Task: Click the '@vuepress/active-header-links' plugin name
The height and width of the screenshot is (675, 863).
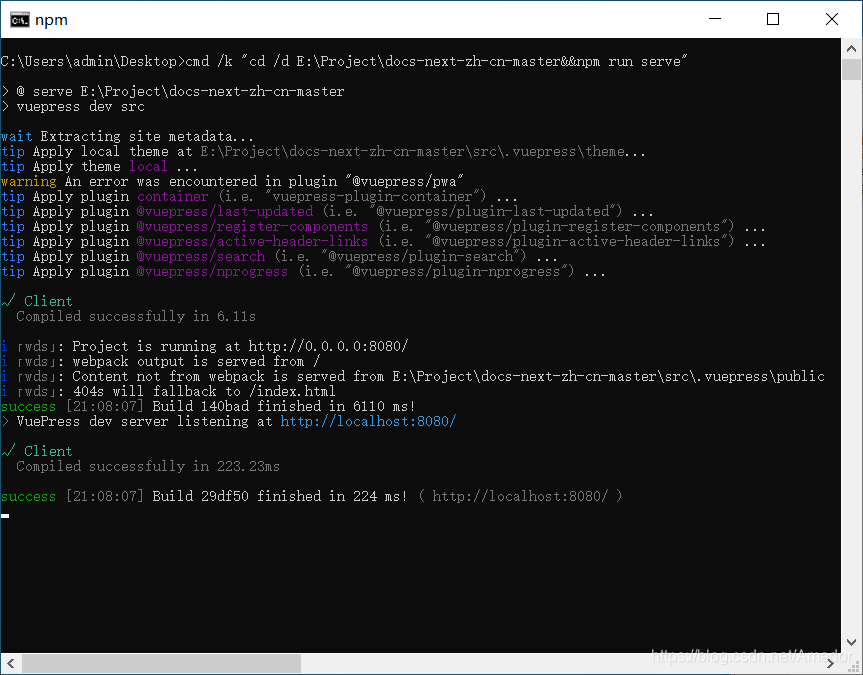Action: coord(252,241)
